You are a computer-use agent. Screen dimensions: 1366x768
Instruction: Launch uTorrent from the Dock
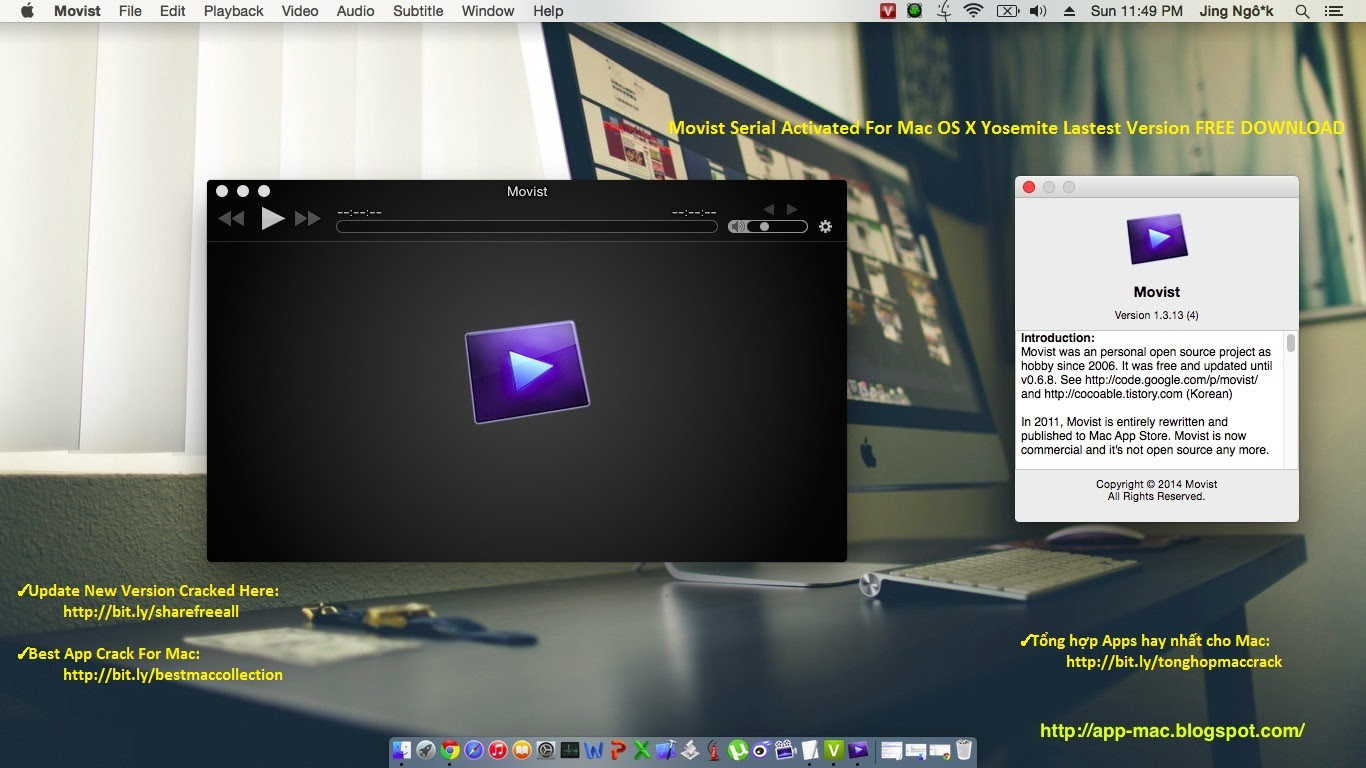[738, 750]
